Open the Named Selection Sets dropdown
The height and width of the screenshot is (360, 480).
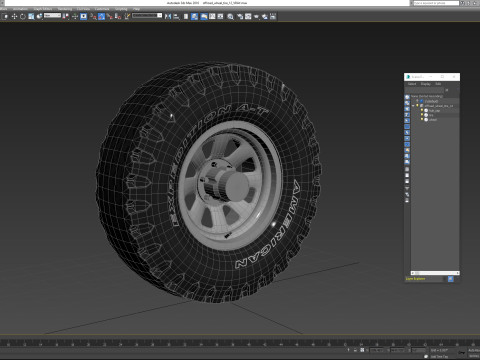coord(147,16)
